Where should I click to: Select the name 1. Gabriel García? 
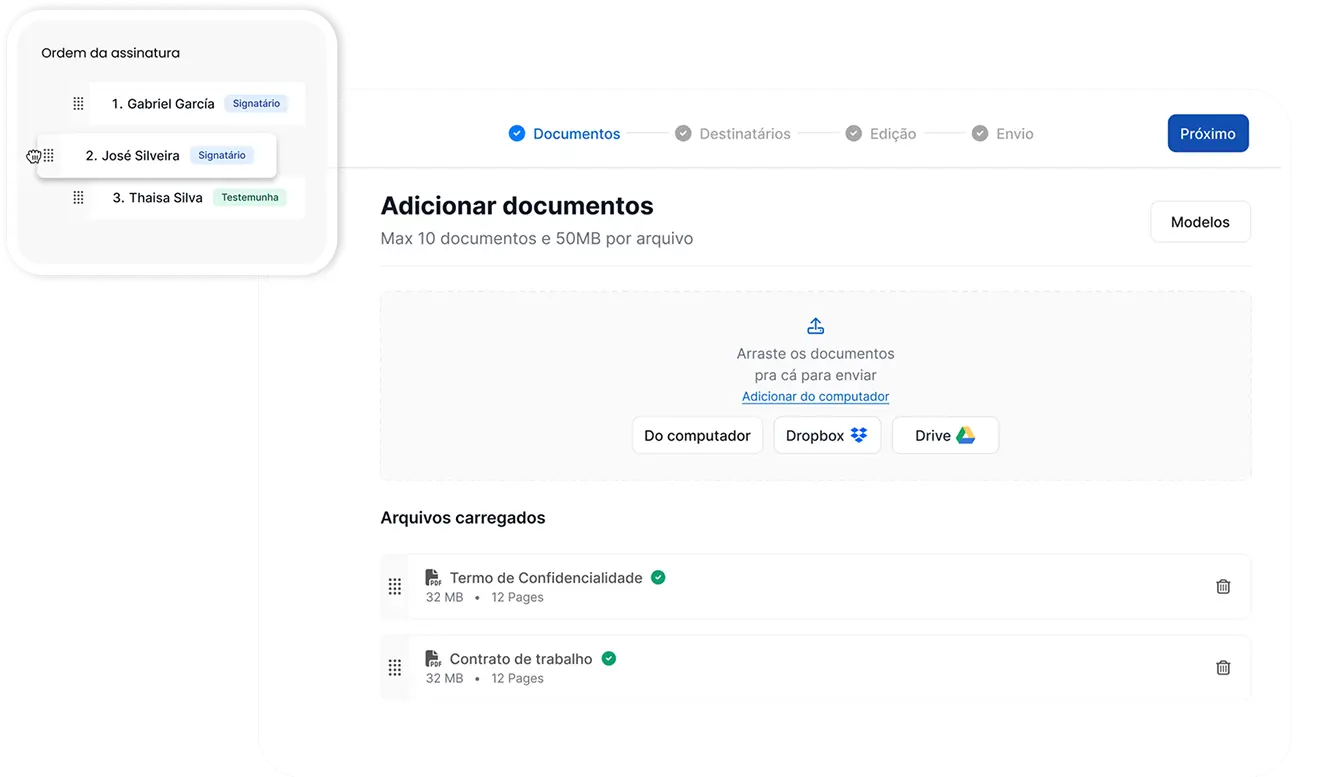[163, 104]
